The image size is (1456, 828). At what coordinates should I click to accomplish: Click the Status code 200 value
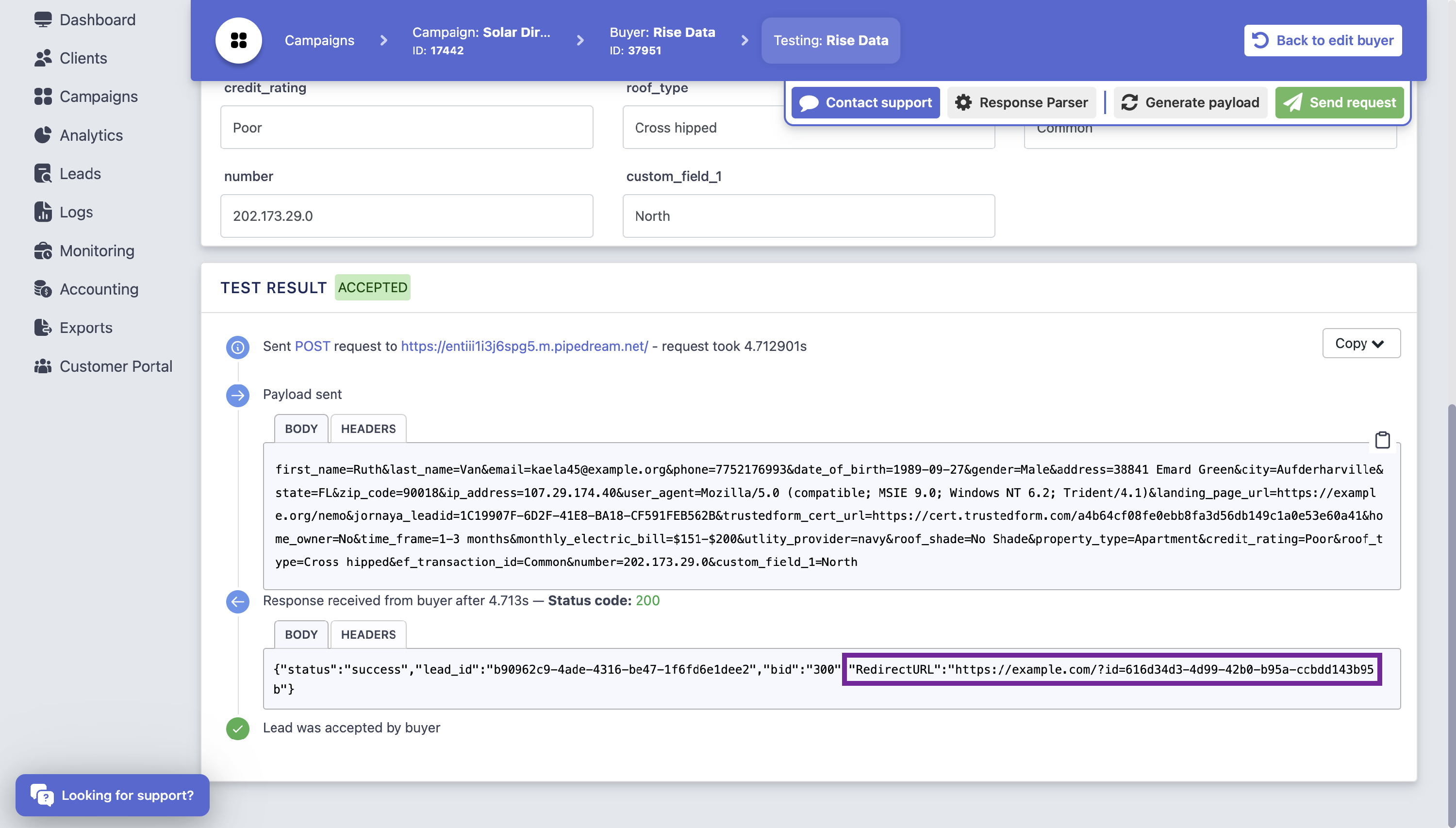point(647,600)
